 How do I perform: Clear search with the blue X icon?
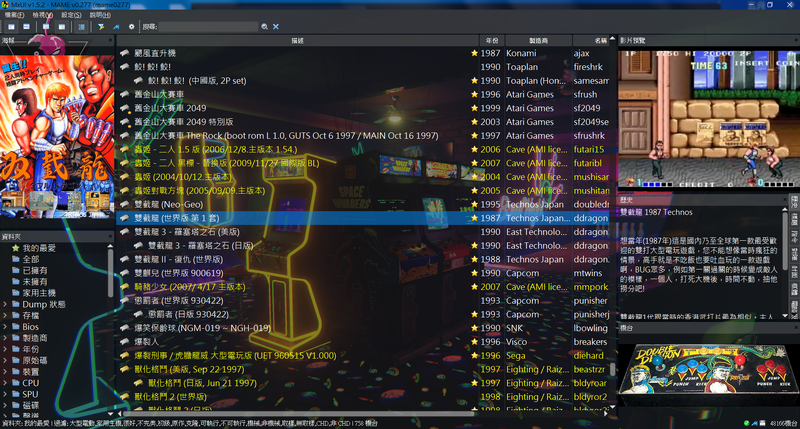[x=276, y=27]
